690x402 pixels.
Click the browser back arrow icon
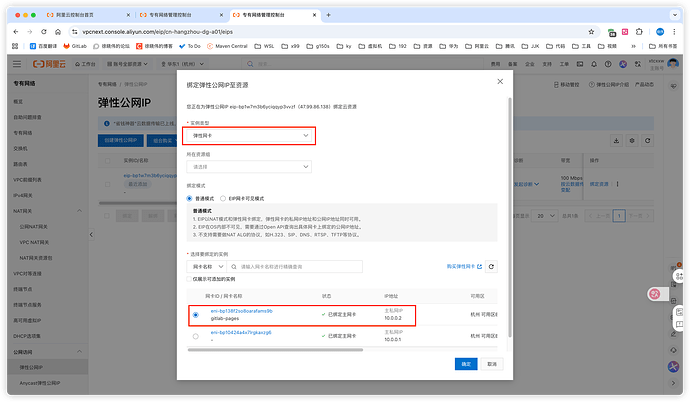14,32
